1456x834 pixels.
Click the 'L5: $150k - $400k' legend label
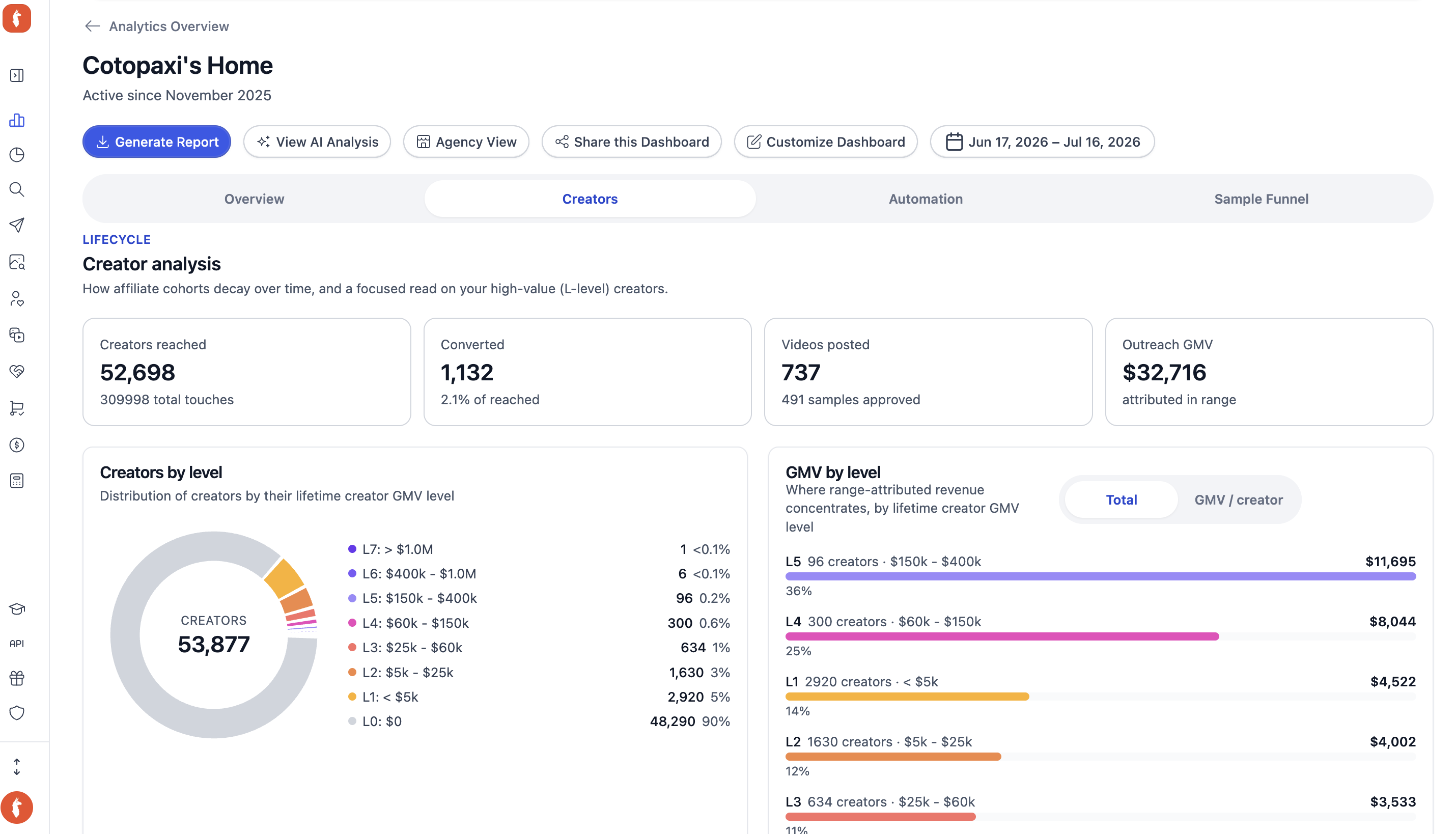[x=419, y=598]
